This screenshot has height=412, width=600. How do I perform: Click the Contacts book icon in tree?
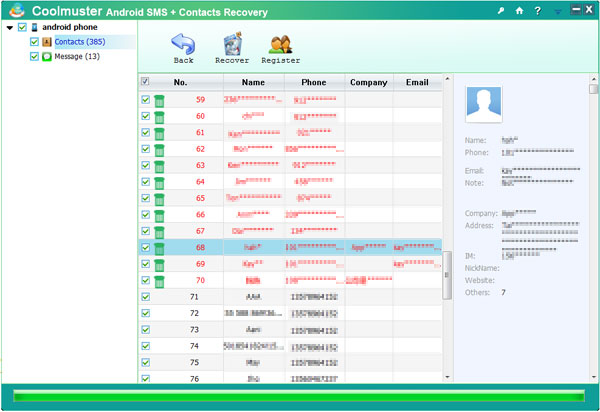click(47, 42)
